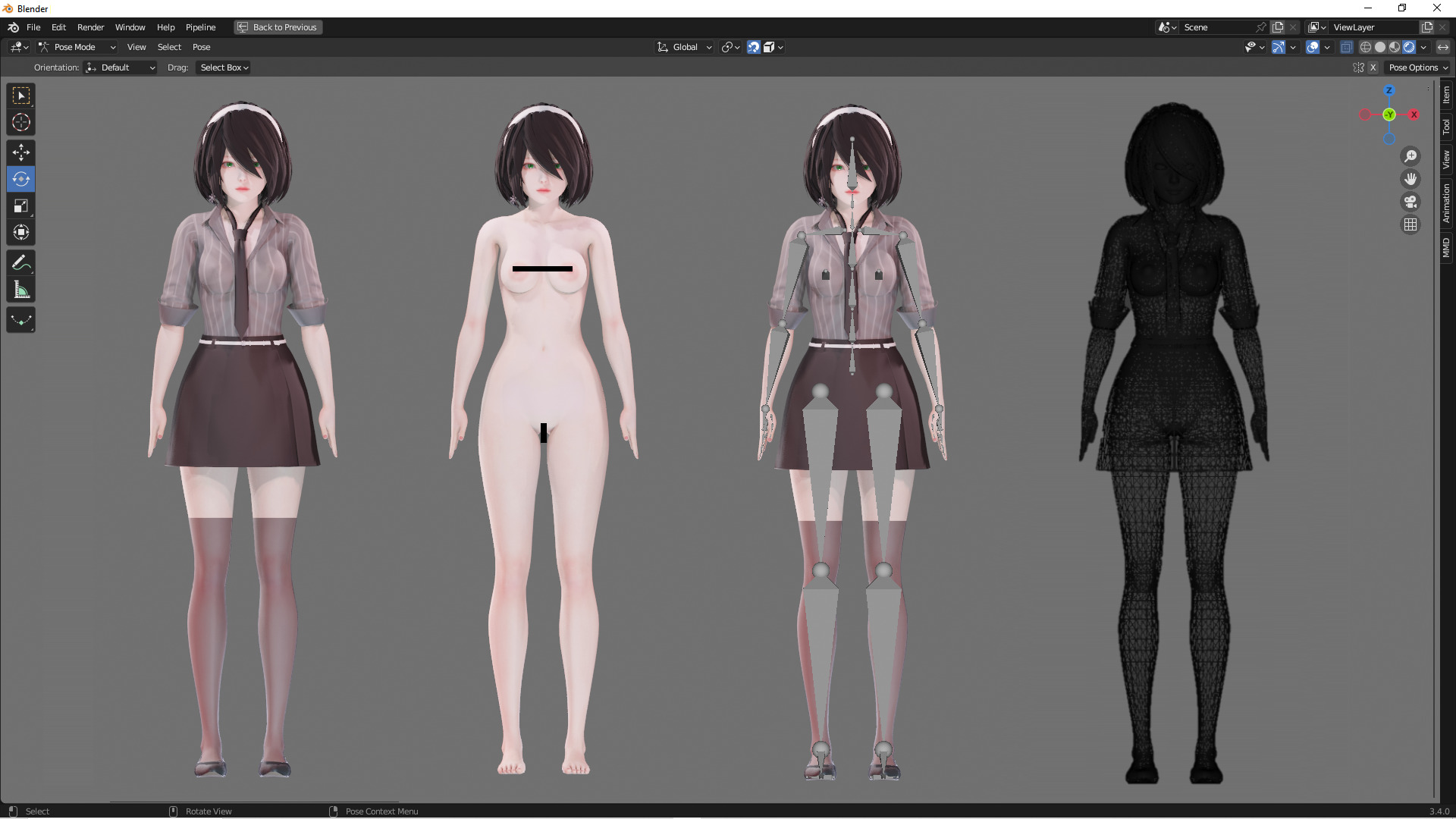This screenshot has width=1456, height=819.
Task: Open the viewport View menu
Action: [x=136, y=47]
